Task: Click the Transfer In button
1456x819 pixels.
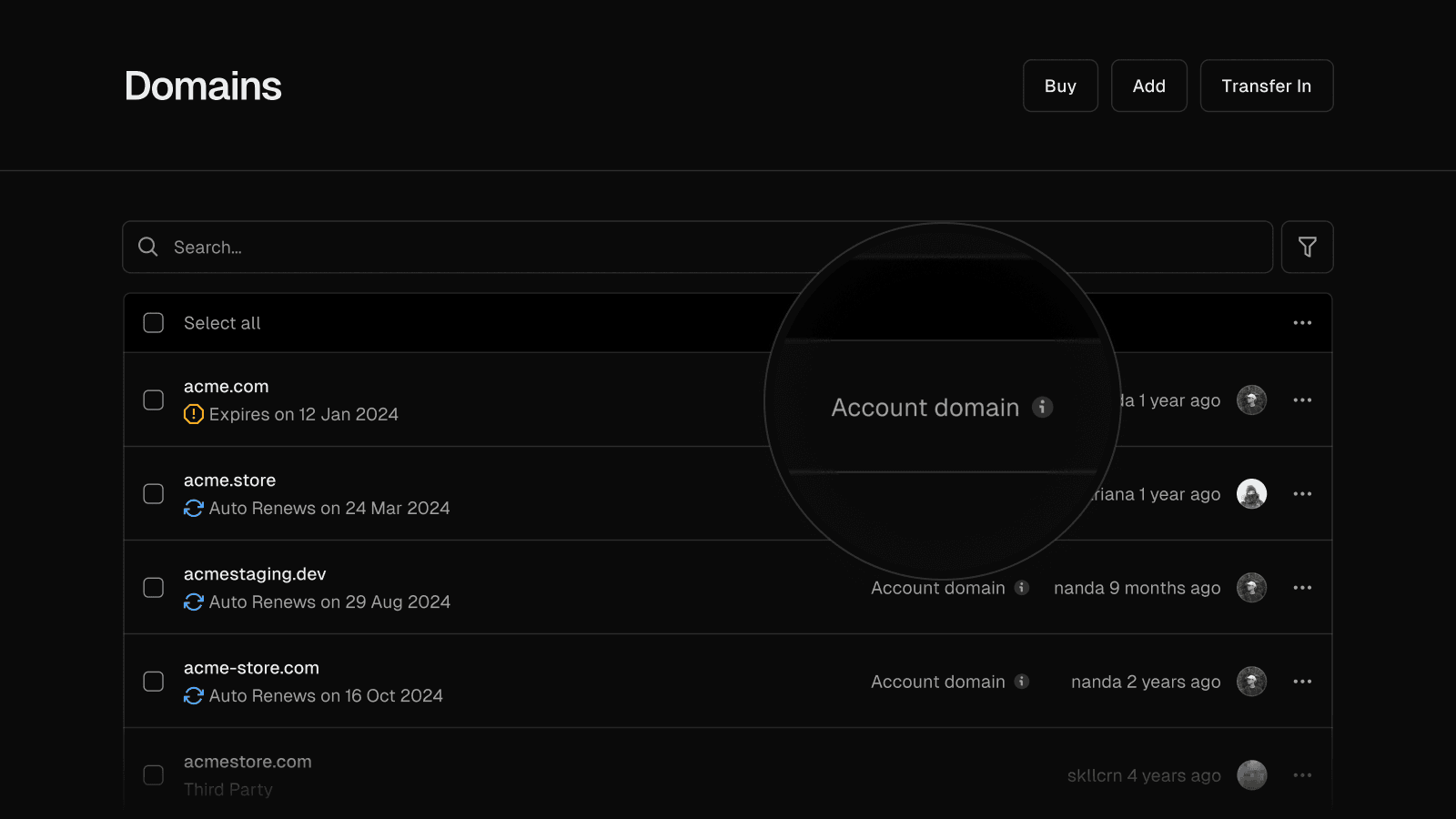Action: click(x=1266, y=86)
